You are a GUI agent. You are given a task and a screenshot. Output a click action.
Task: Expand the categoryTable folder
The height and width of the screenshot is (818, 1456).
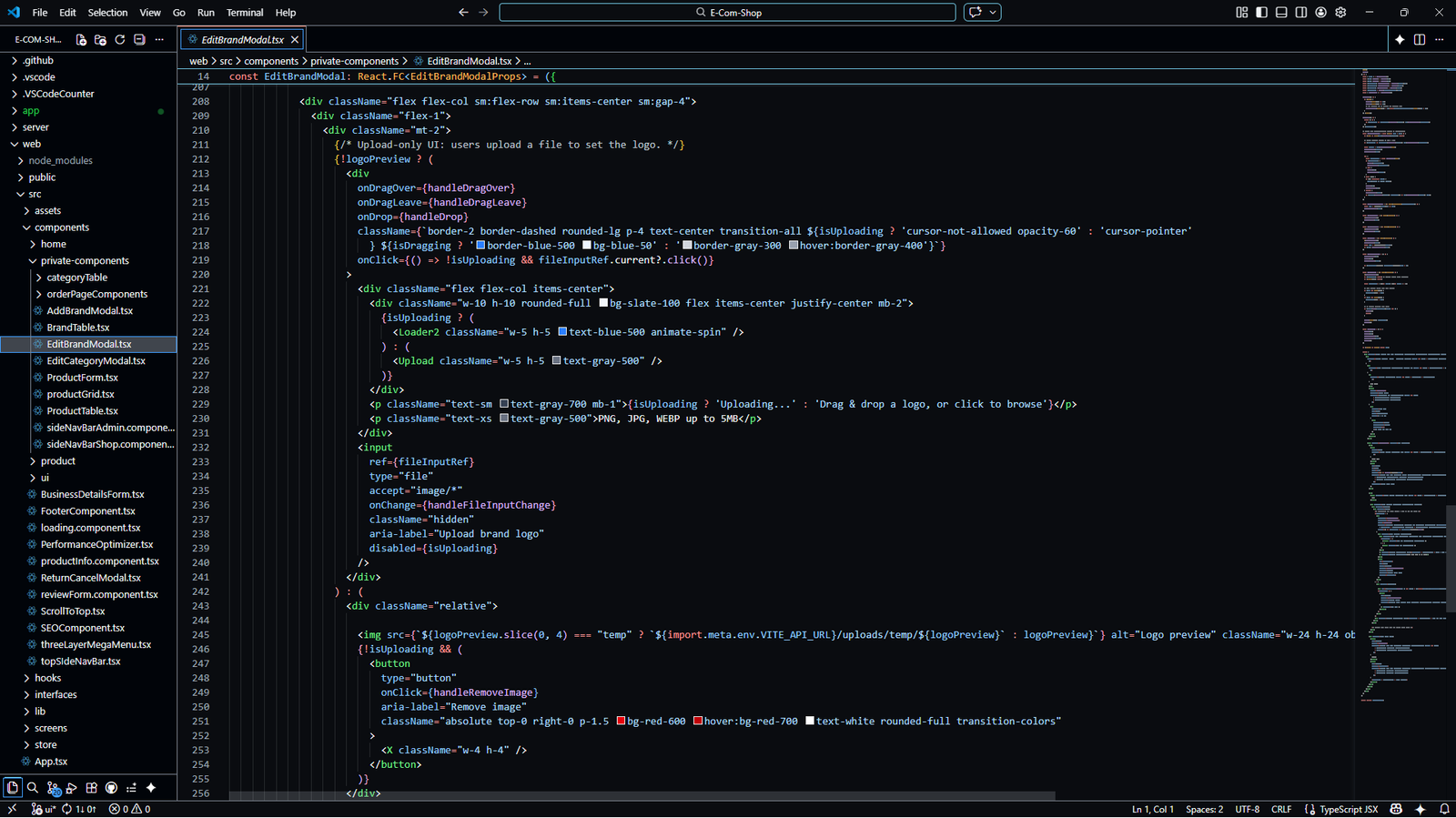tap(76, 278)
